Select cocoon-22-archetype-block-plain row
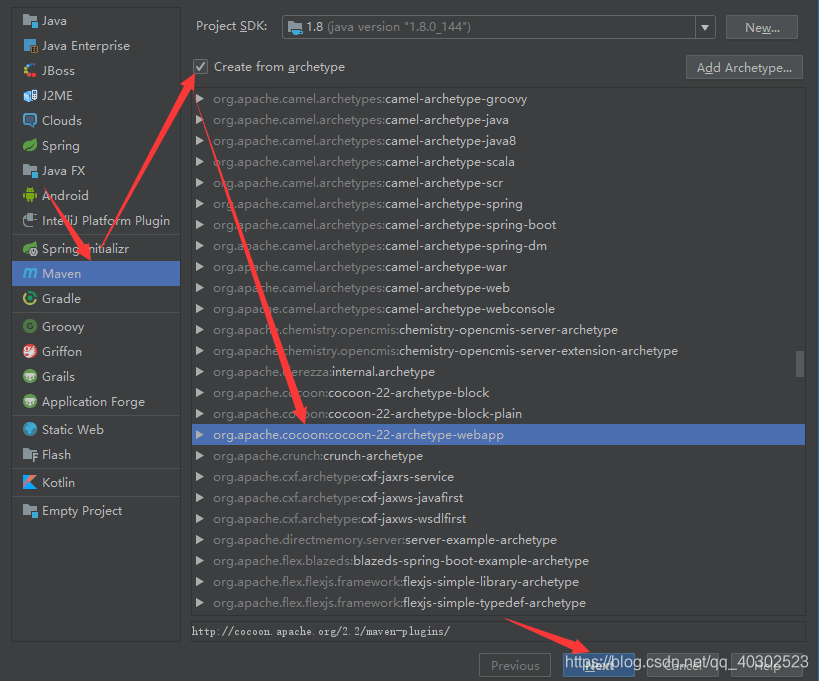 (498, 414)
